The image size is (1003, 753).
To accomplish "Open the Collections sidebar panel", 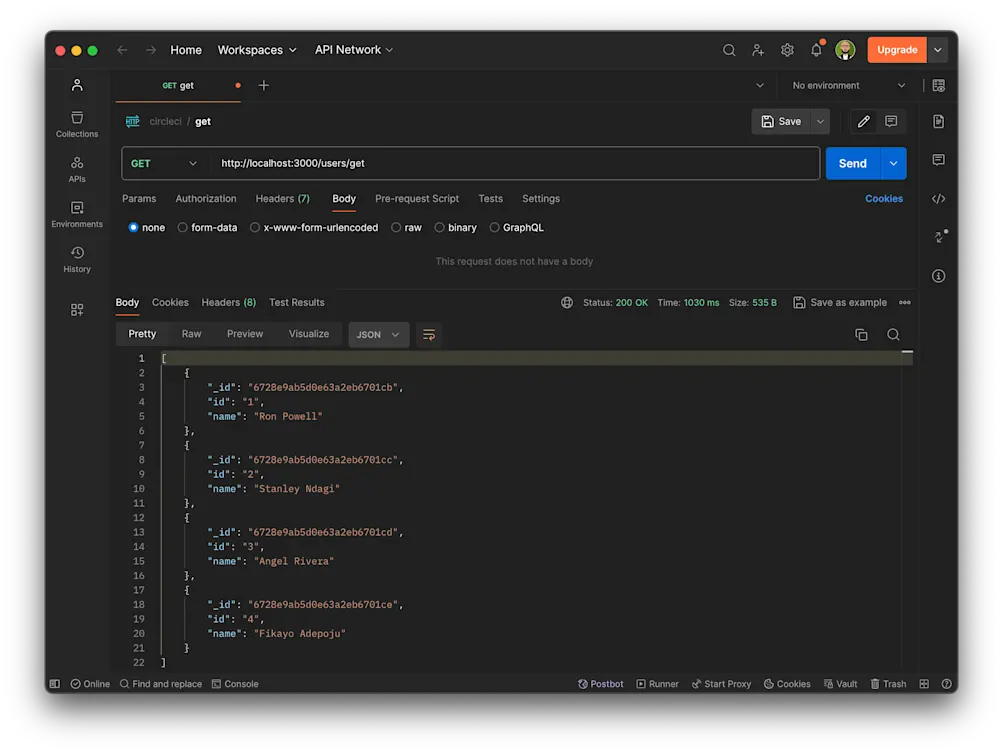I will click(x=77, y=124).
